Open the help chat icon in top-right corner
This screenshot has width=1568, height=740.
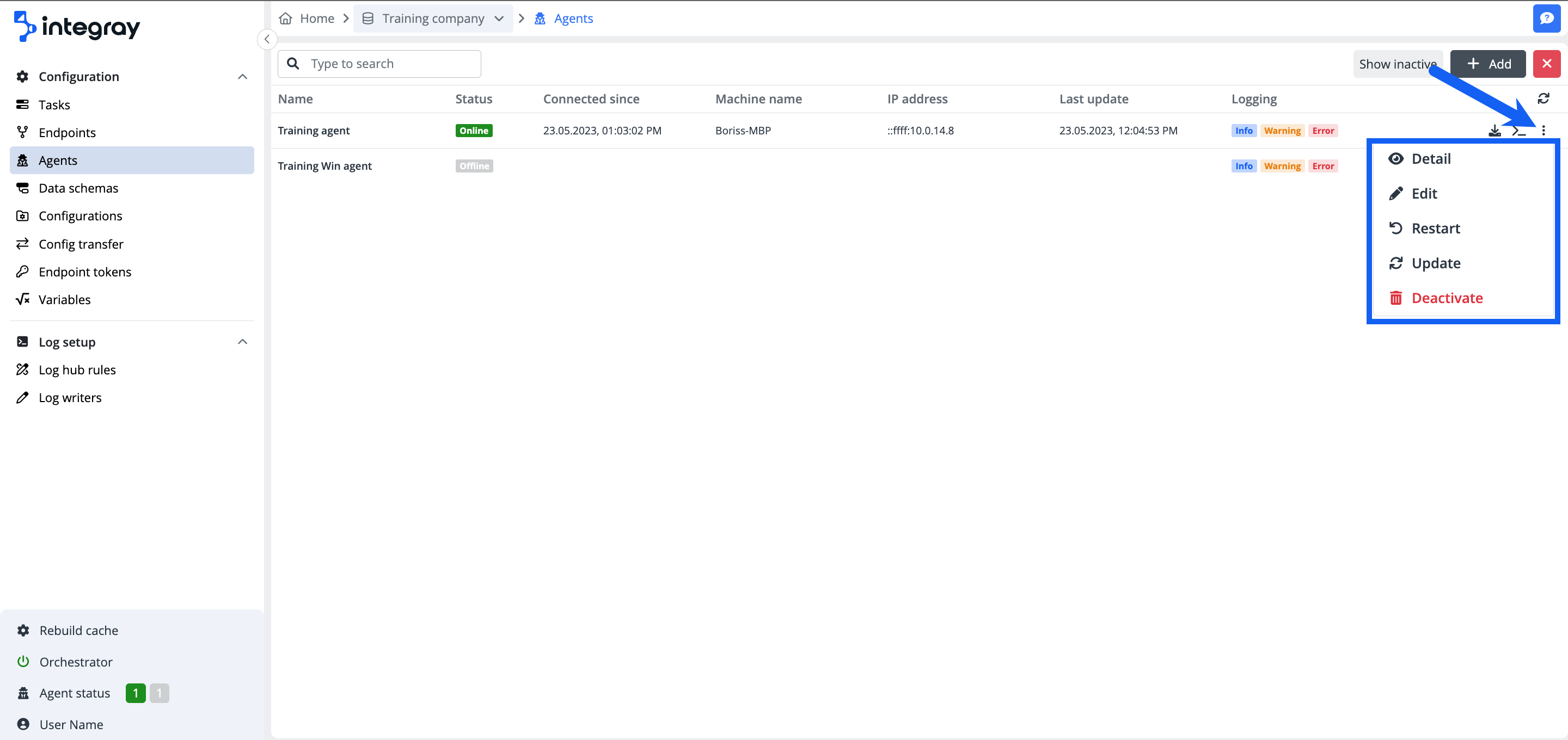[x=1546, y=18]
